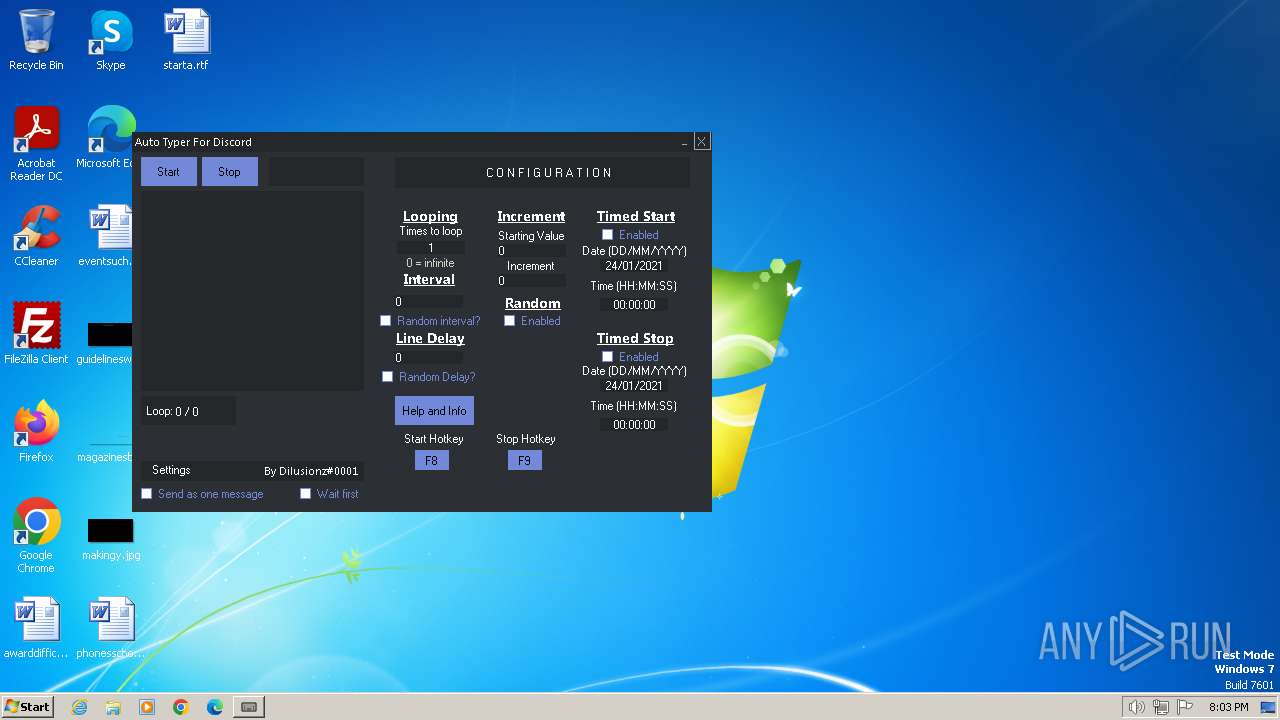Click the Settings label
This screenshot has width=1280, height=720.
coord(171,470)
